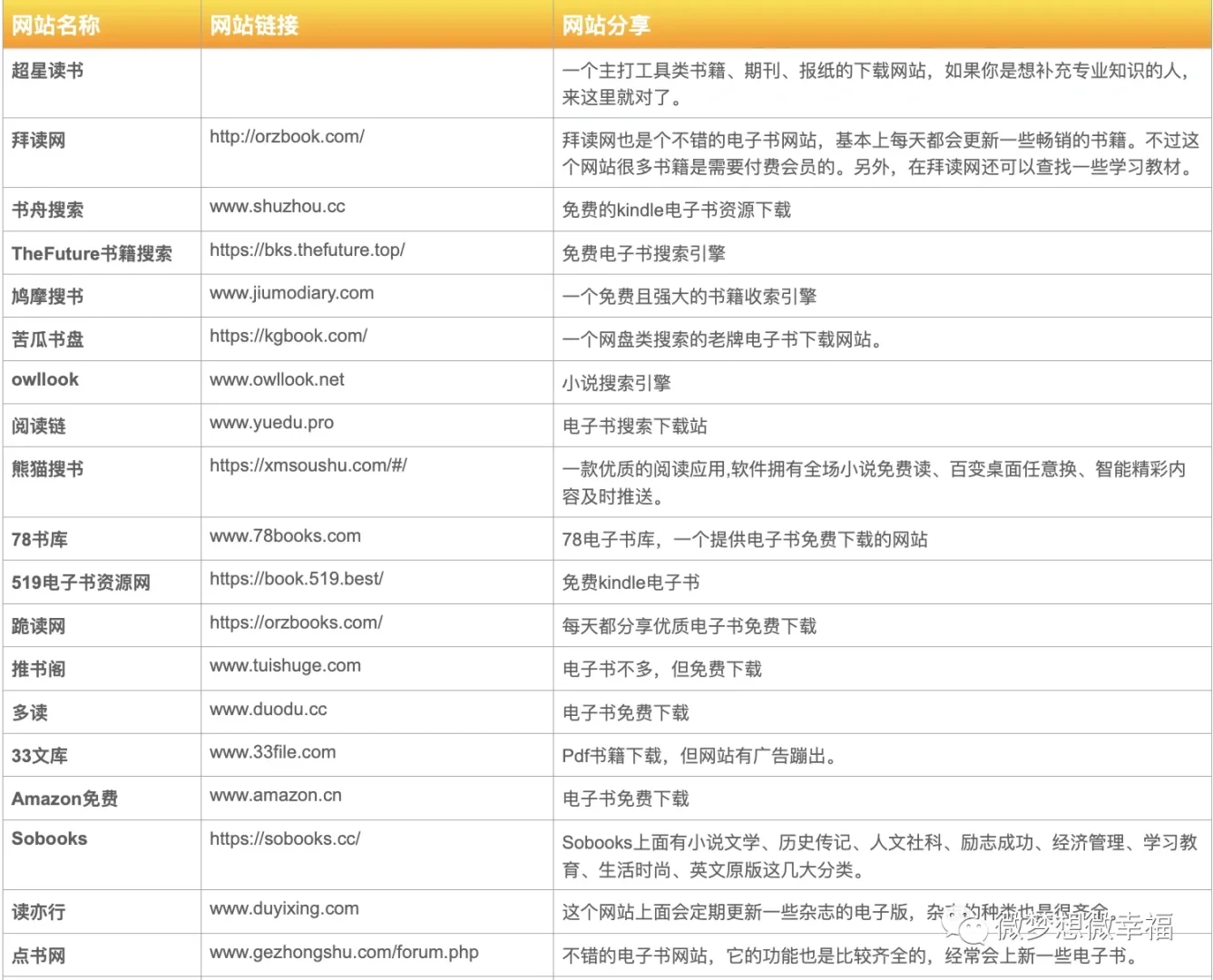Open the https://bks.thefuture.top/ link
The height and width of the screenshot is (980, 1213).
[308, 250]
